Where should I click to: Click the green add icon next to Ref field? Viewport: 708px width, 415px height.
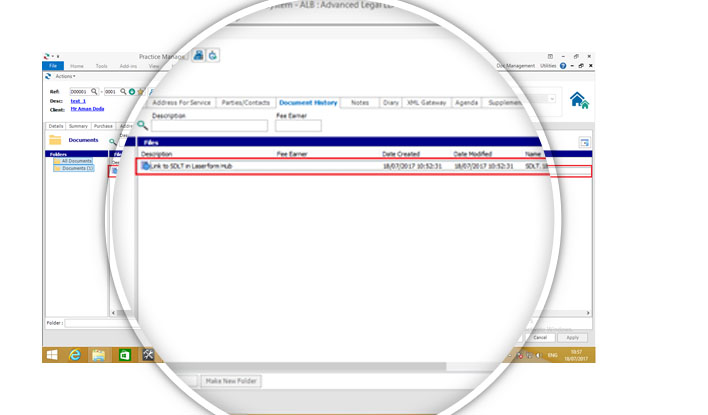132,91
